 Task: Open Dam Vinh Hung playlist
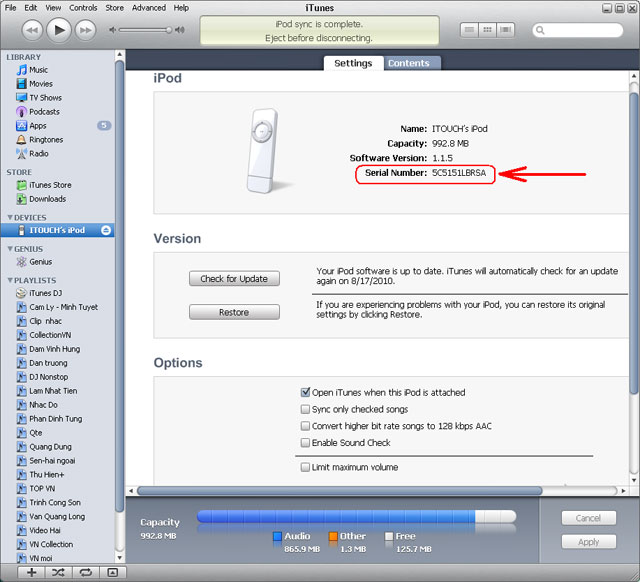54,349
